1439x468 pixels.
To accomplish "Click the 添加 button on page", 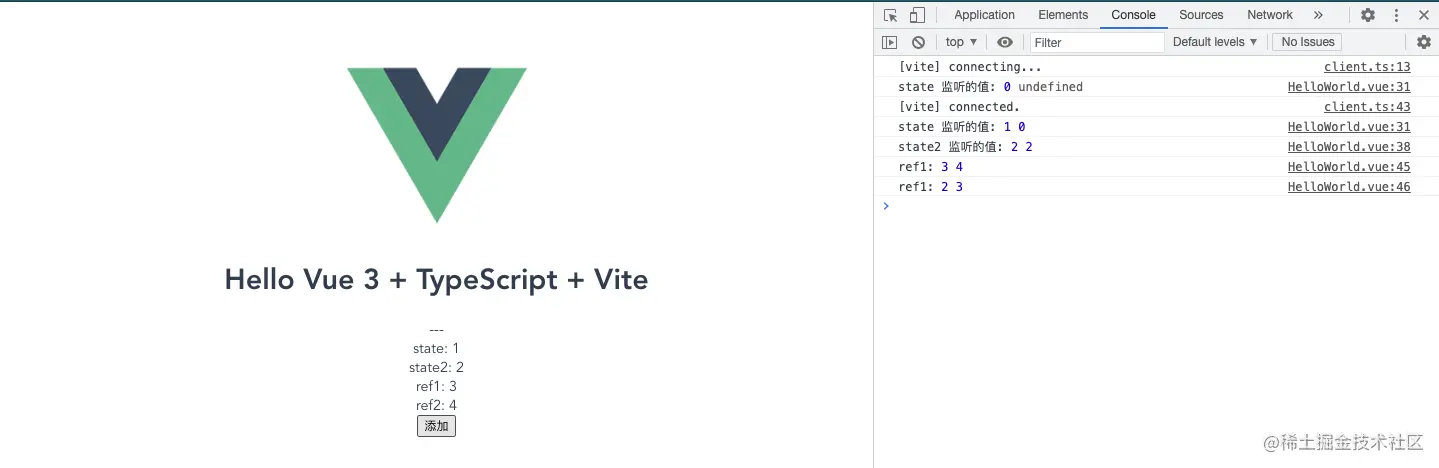I will click(436, 426).
